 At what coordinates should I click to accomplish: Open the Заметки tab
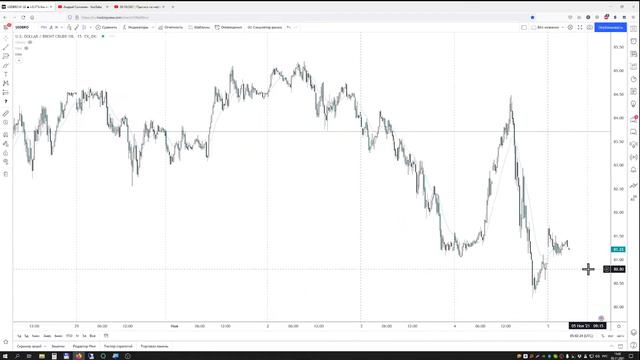58,346
